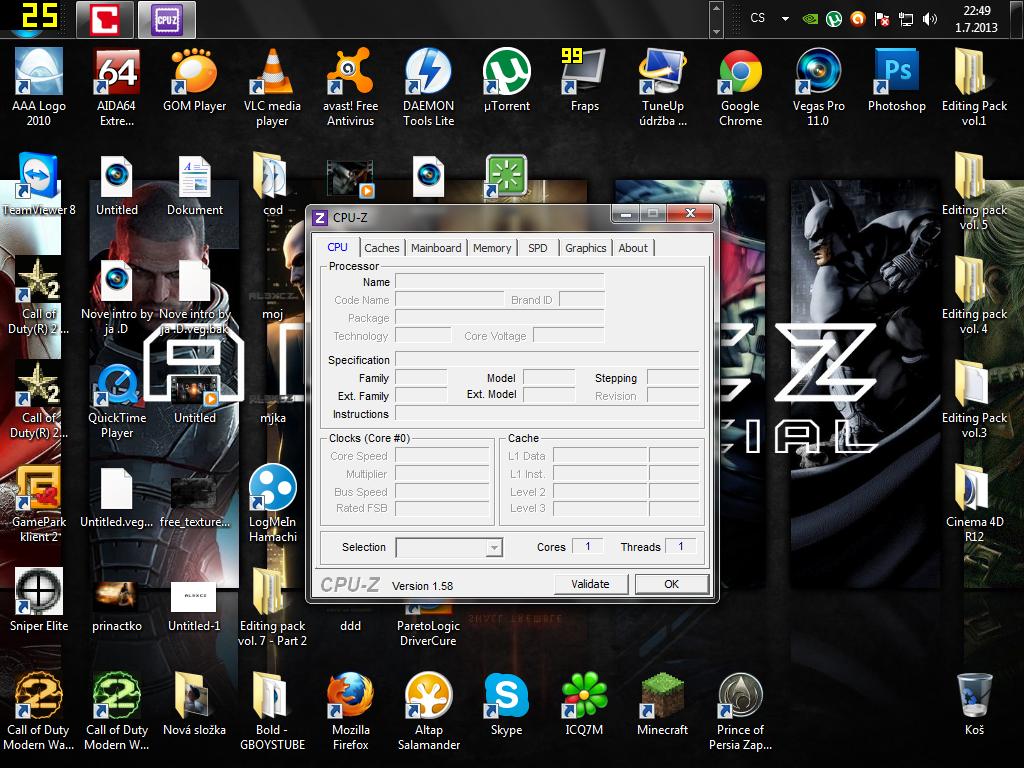Viewport: 1024px width, 768px height.
Task: Open the Mozilla Firefox shortcut
Action: (x=350, y=697)
